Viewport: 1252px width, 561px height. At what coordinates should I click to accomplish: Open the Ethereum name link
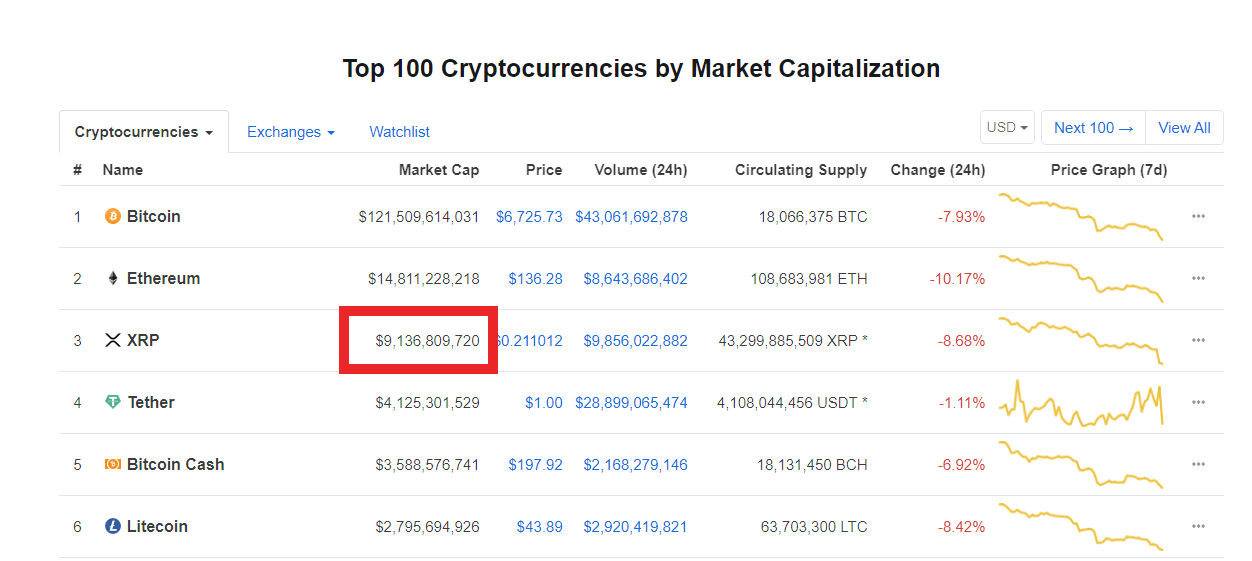coord(164,278)
